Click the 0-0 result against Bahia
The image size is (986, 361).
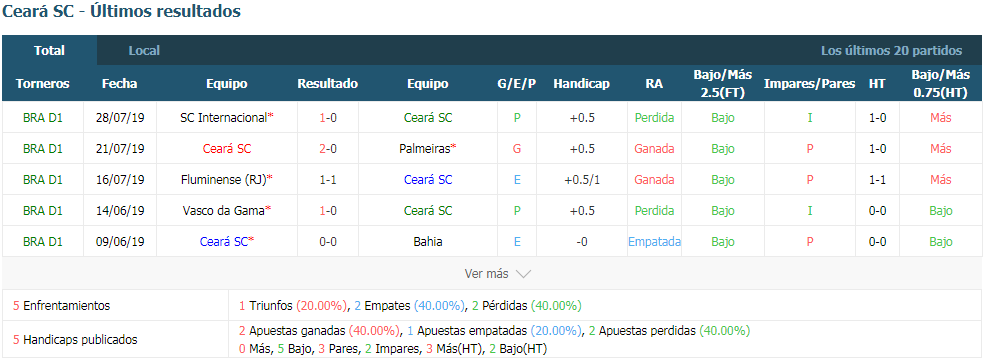click(328, 242)
